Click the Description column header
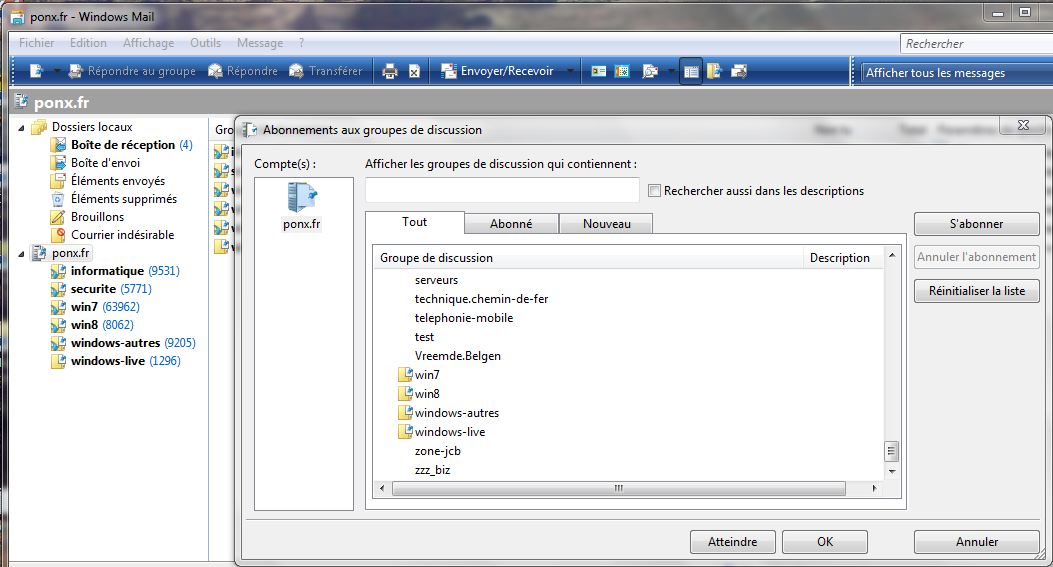Screen dimensions: 1053x567 (x=843, y=258)
